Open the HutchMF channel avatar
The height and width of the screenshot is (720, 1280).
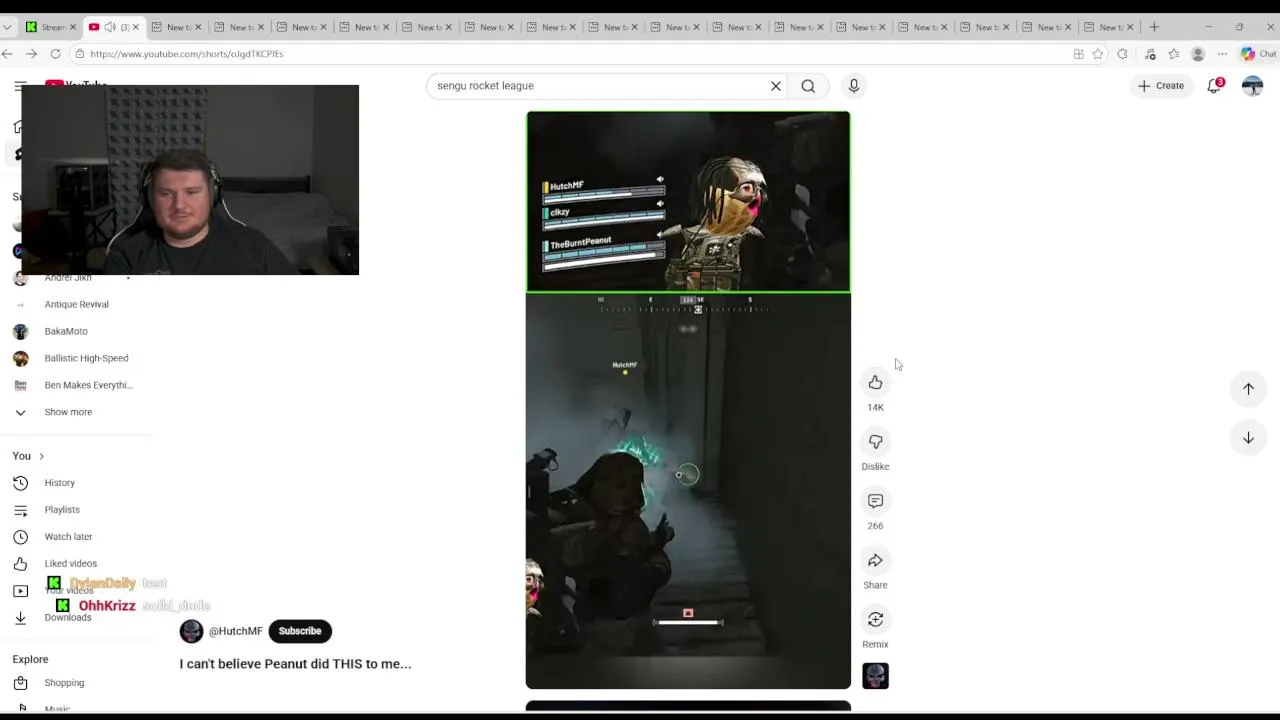pyautogui.click(x=191, y=631)
